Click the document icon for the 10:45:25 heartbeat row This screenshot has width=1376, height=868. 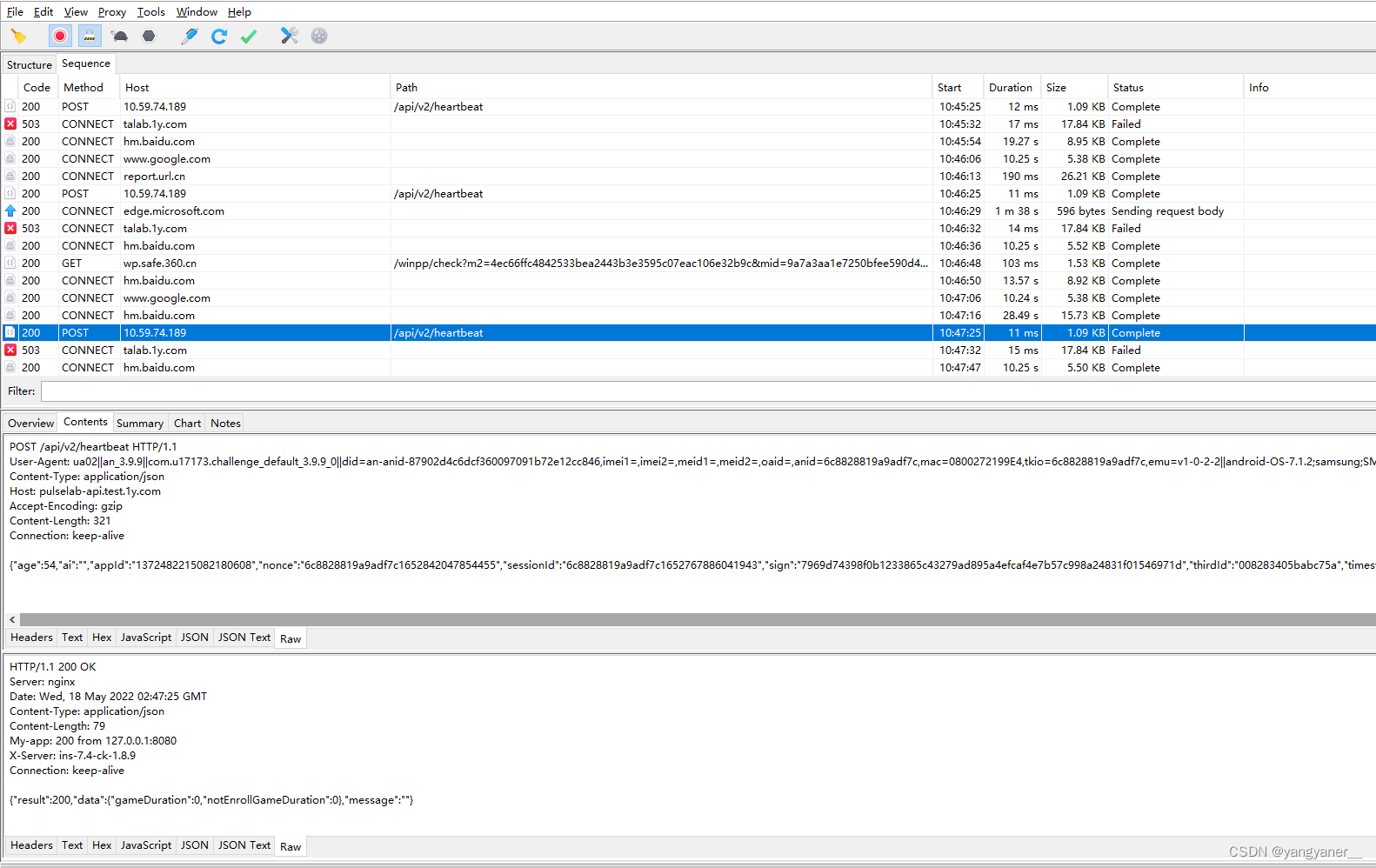point(10,106)
